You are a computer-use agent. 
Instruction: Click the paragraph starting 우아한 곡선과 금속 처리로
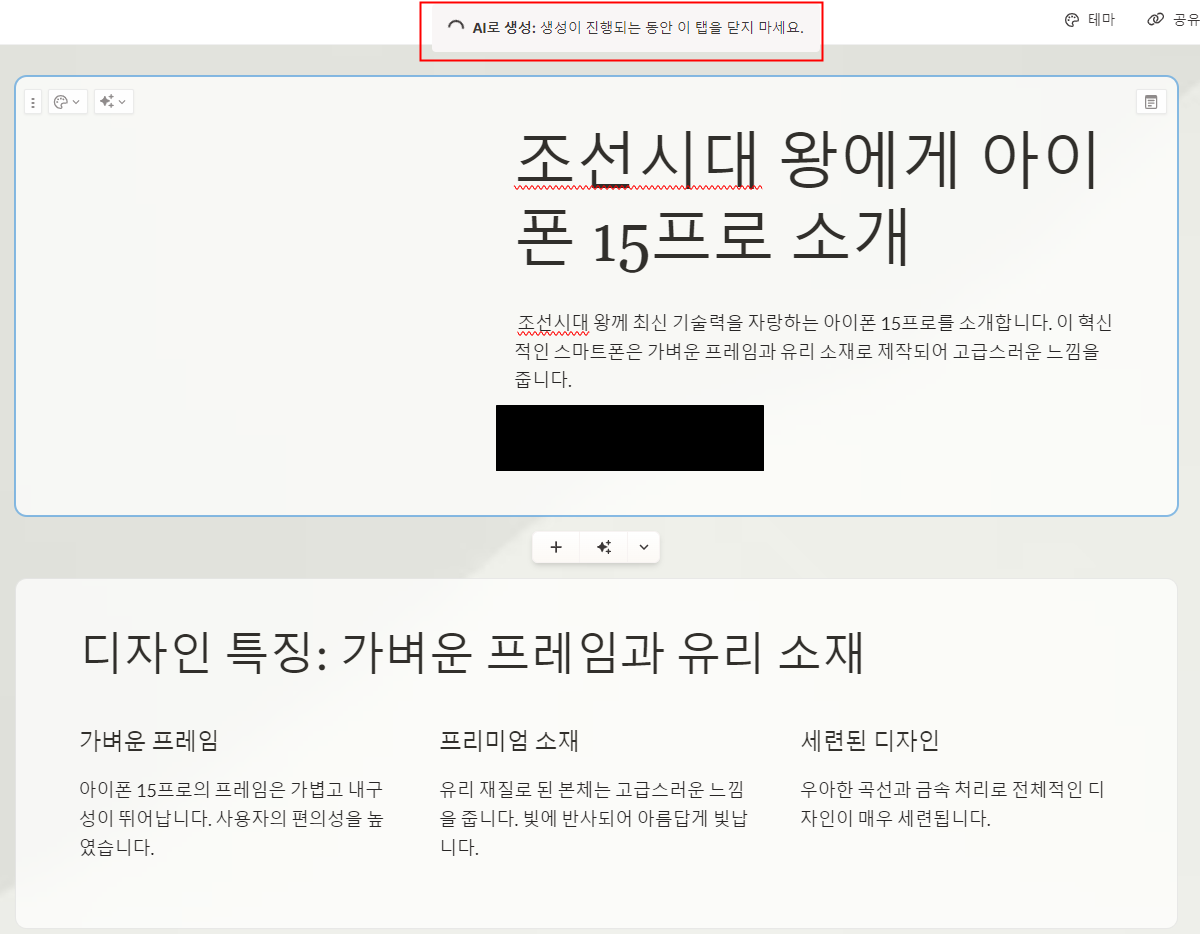click(x=952, y=803)
